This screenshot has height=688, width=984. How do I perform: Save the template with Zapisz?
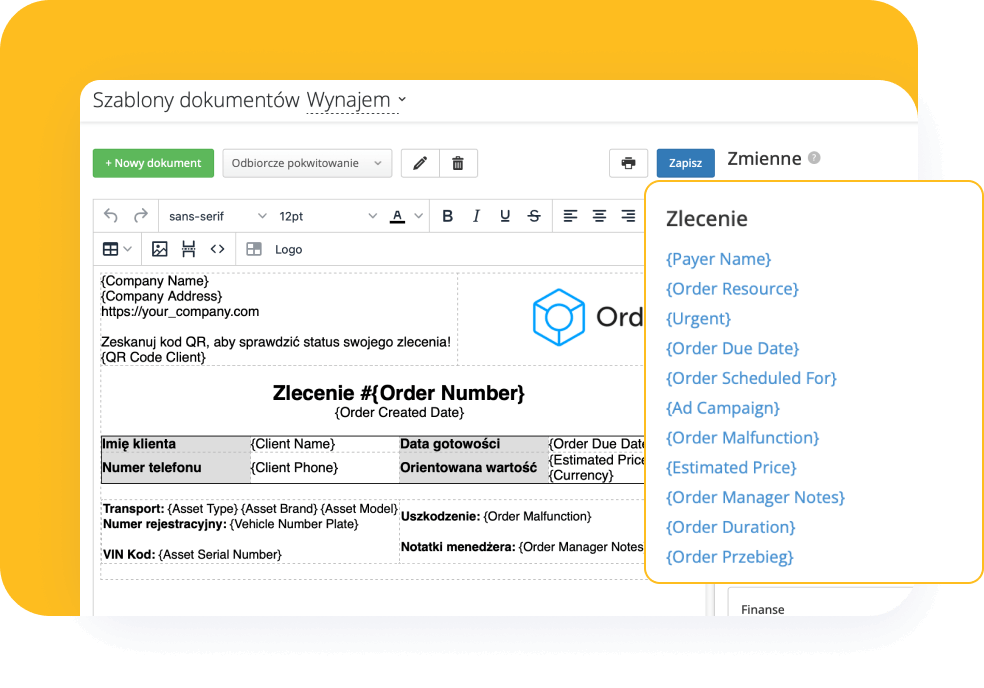pyautogui.click(x=685, y=163)
